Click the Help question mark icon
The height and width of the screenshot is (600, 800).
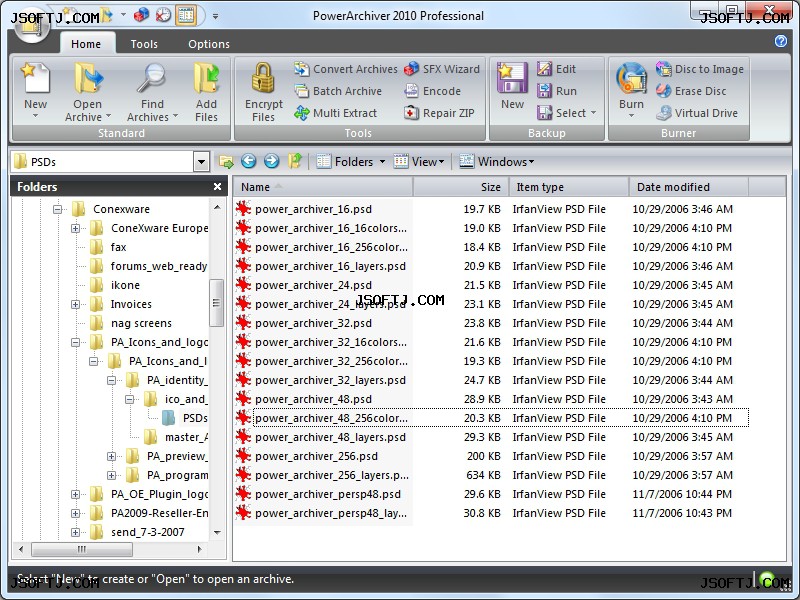tap(781, 41)
